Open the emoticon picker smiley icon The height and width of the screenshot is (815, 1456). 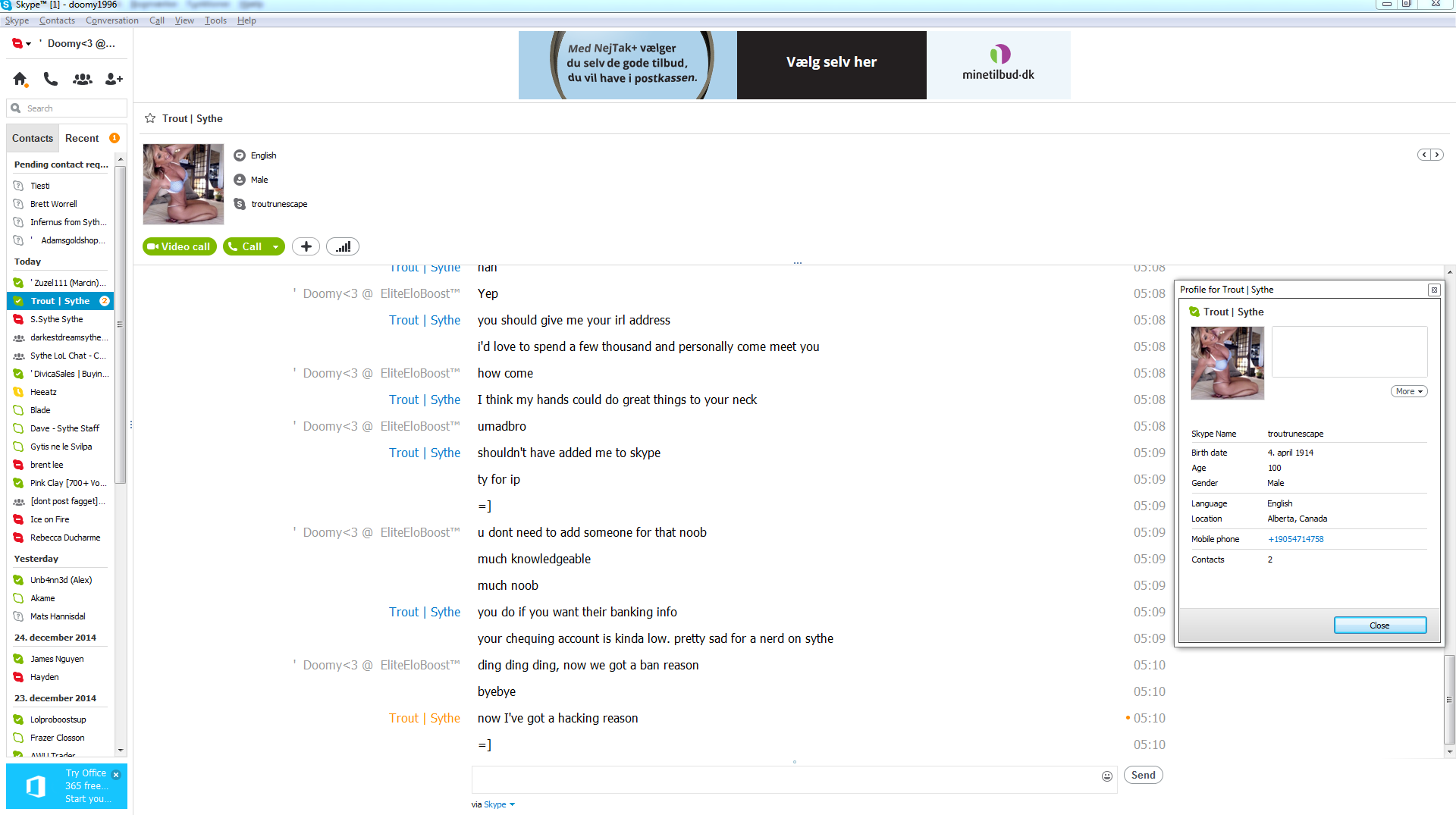pyautogui.click(x=1107, y=776)
